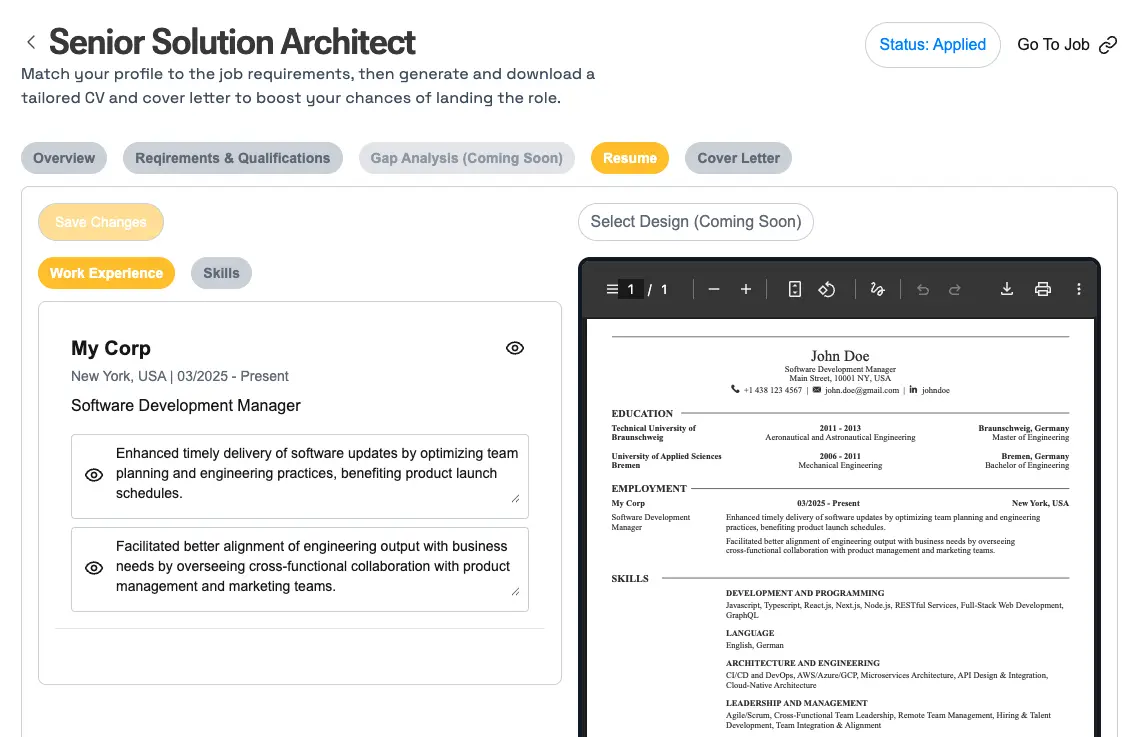Go back using the arrow beside title

(x=31, y=42)
